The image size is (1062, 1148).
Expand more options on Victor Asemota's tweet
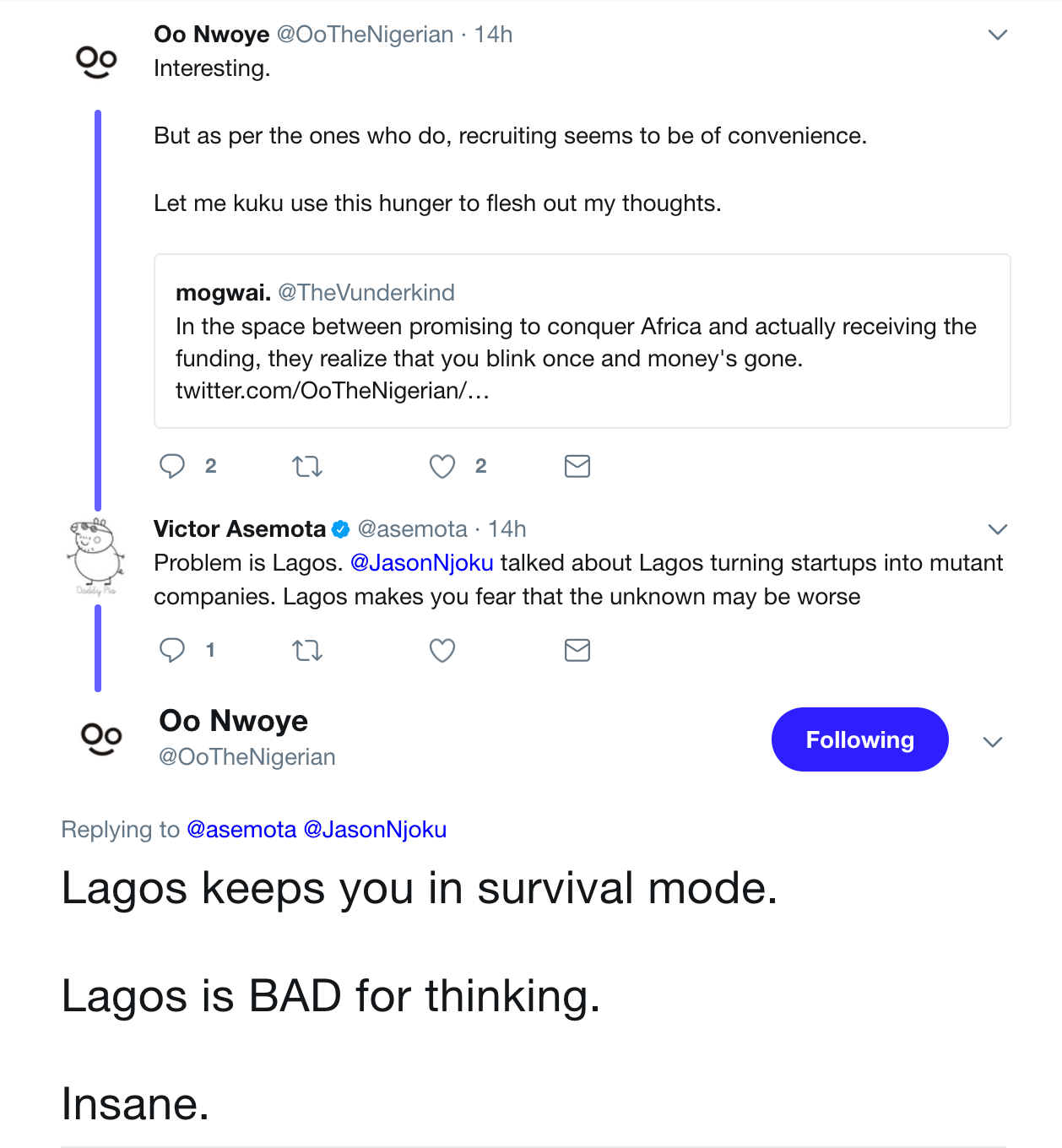tap(998, 529)
